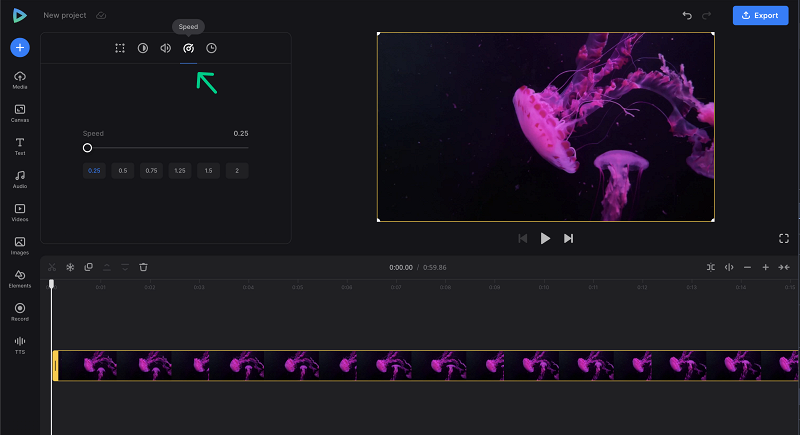
Task: Move the clip layer down
Action: [125, 267]
